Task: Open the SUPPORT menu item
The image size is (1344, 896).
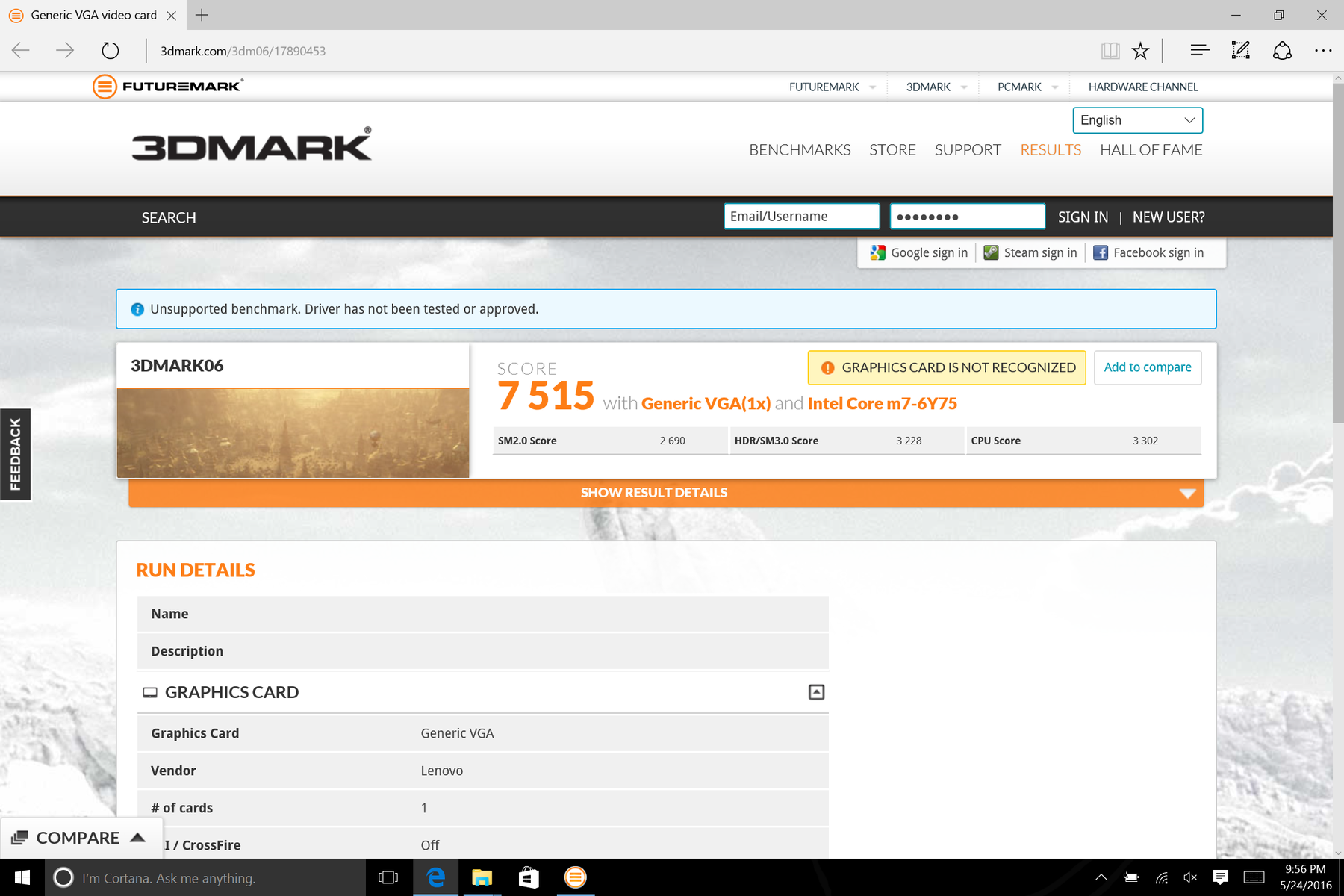Action: pos(968,150)
